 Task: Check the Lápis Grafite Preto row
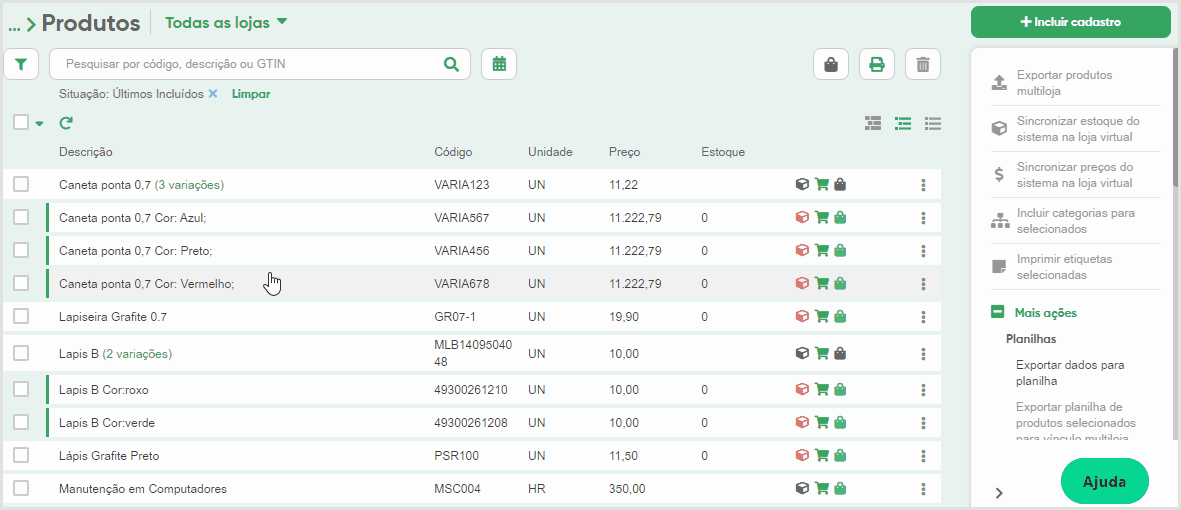coord(21,455)
